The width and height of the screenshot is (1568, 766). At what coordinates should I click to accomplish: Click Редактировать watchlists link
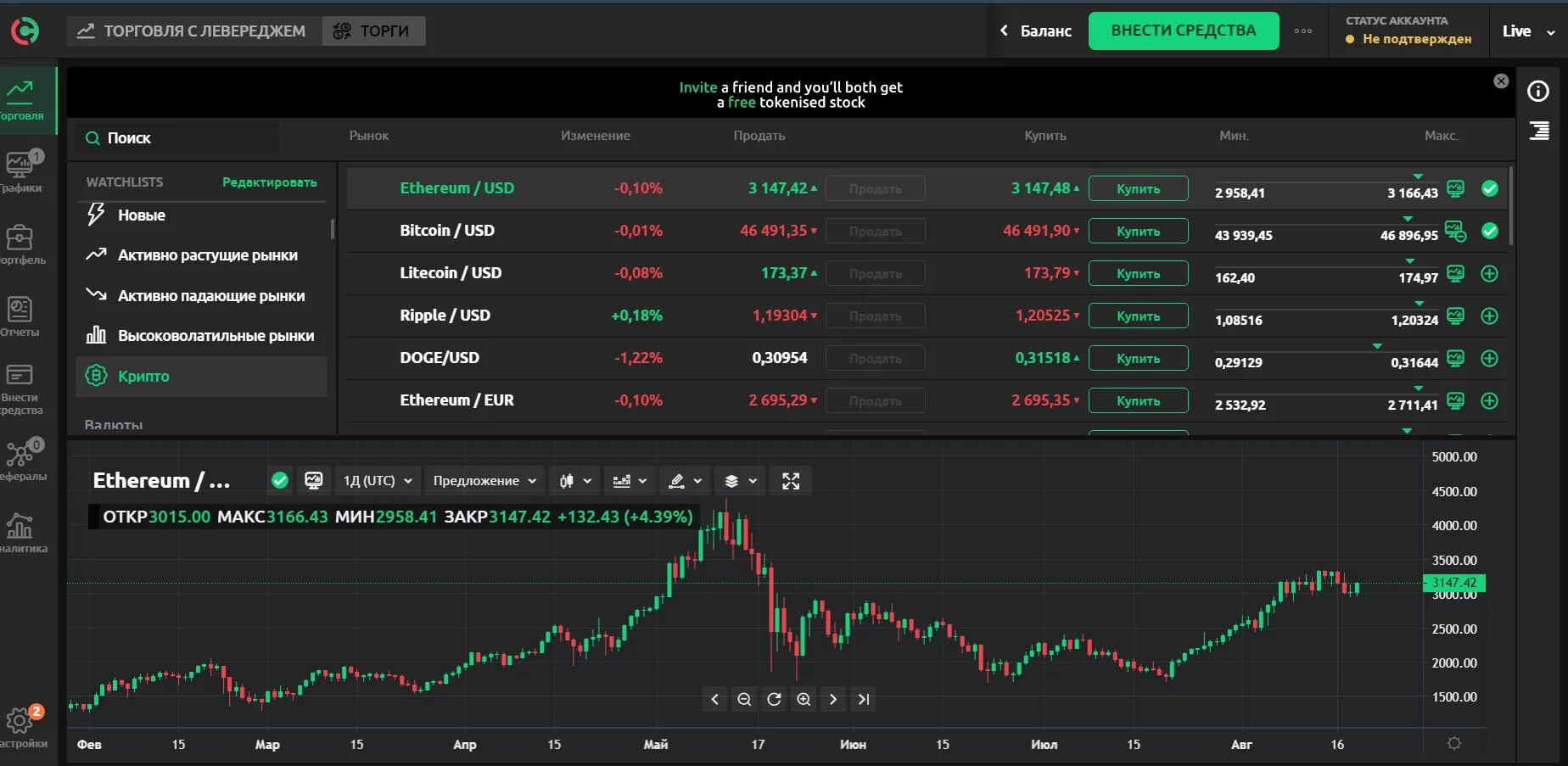click(x=270, y=182)
